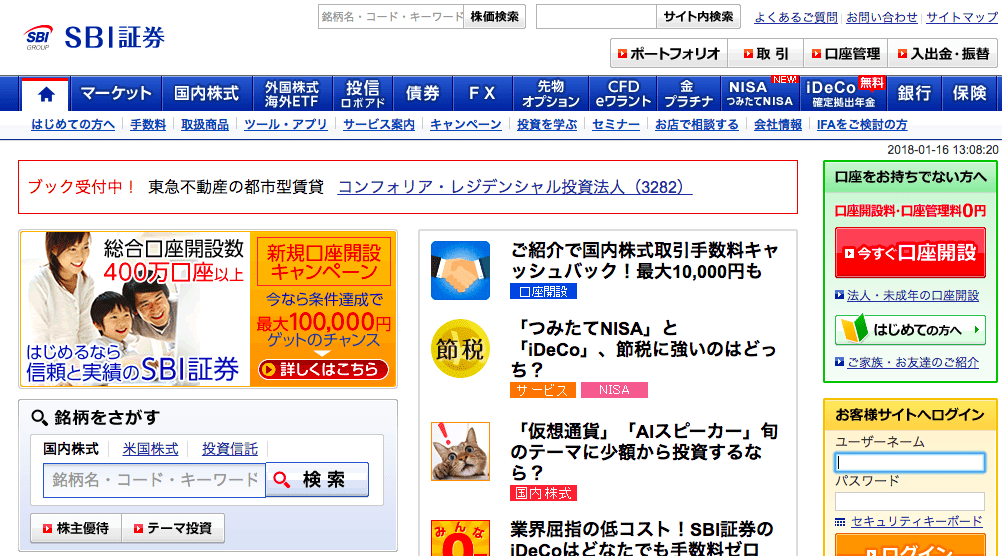The width and height of the screenshot is (1002, 556).
Task: Click the テーマ投資 button
Action: point(173,529)
